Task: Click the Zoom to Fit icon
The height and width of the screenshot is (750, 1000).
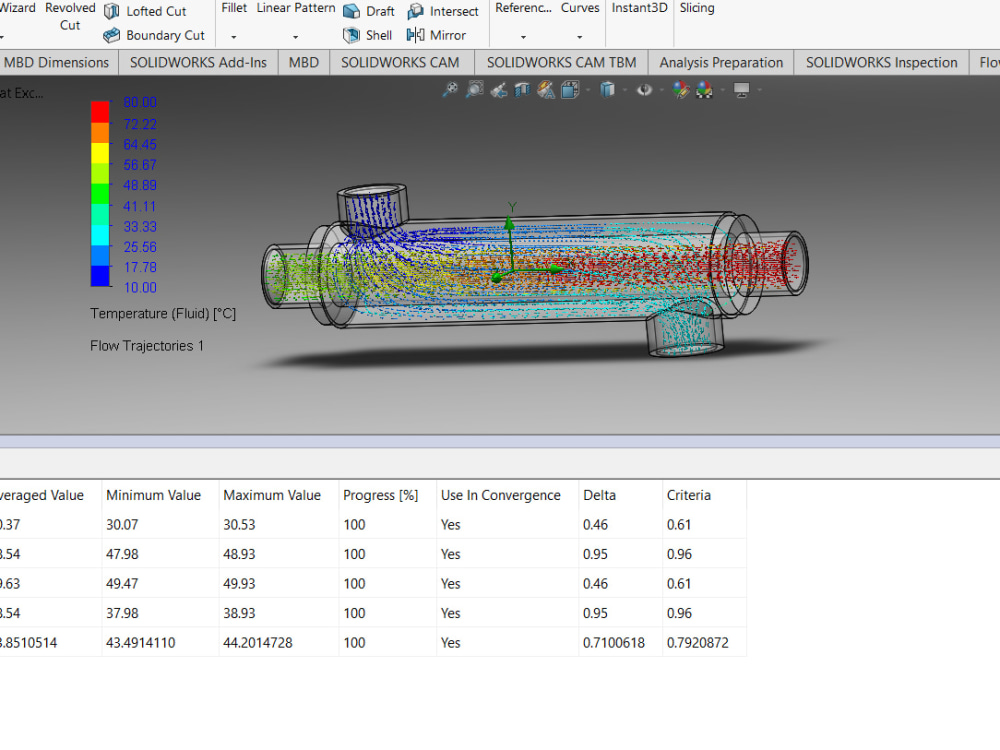Action: [451, 90]
